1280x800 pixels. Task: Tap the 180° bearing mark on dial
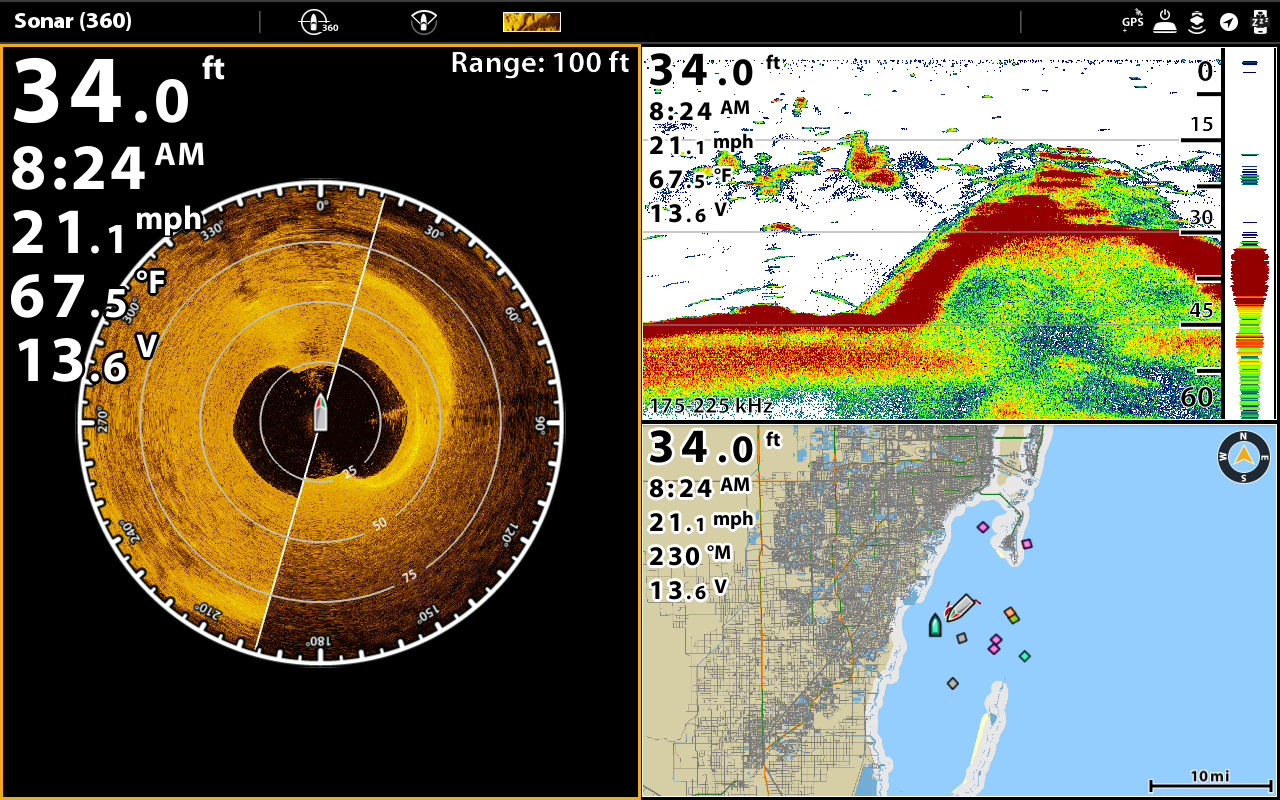tap(317, 639)
